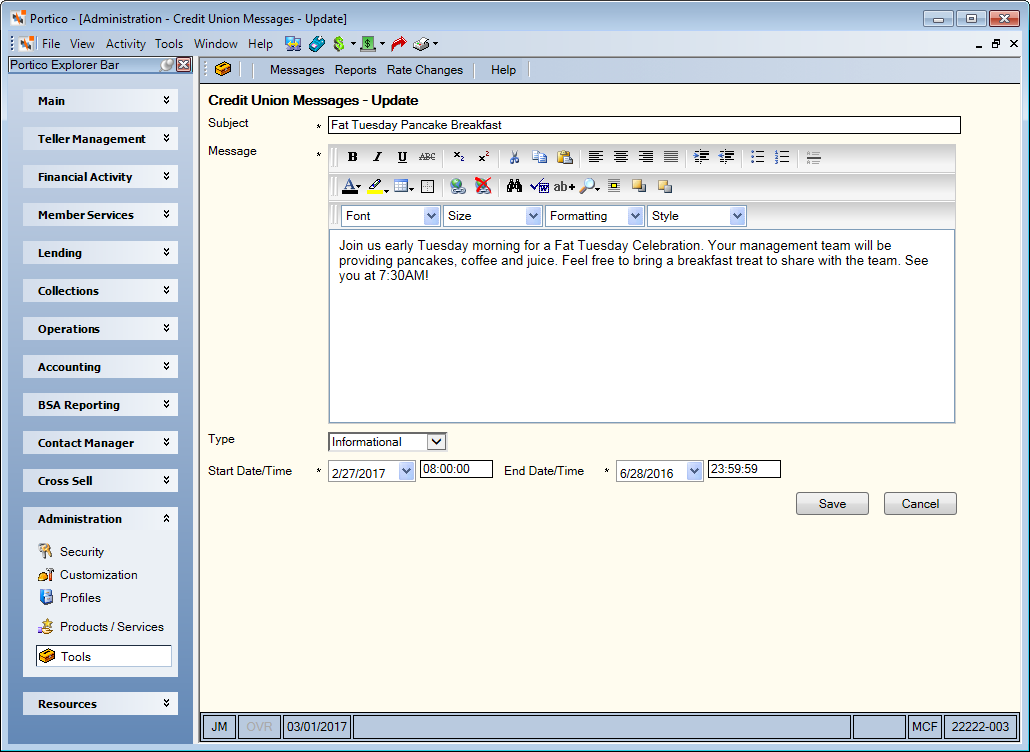This screenshot has height=752, width=1030.
Task: Insert a numbered list
Action: 782,157
